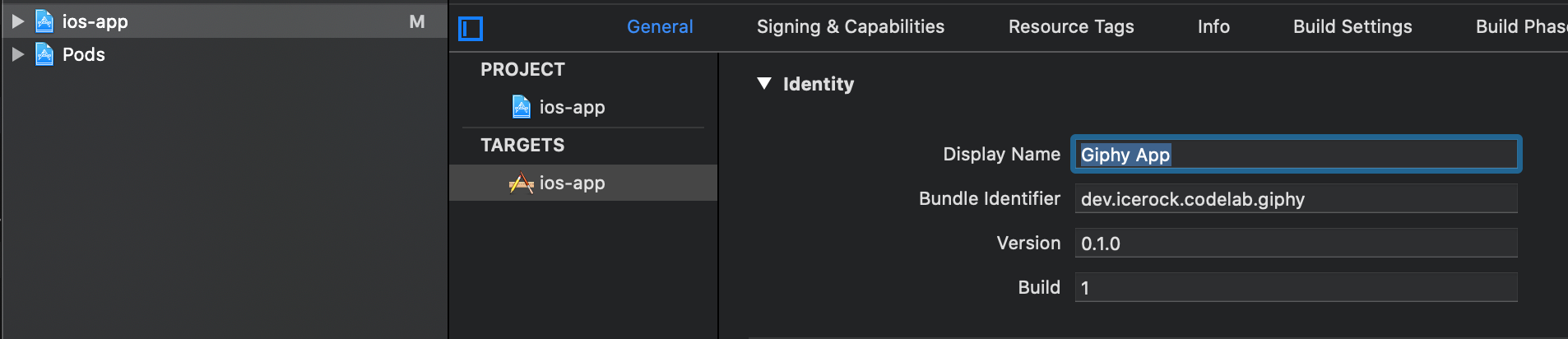Open the Build Settings tab
The width and height of the screenshot is (1568, 339).
(1352, 27)
